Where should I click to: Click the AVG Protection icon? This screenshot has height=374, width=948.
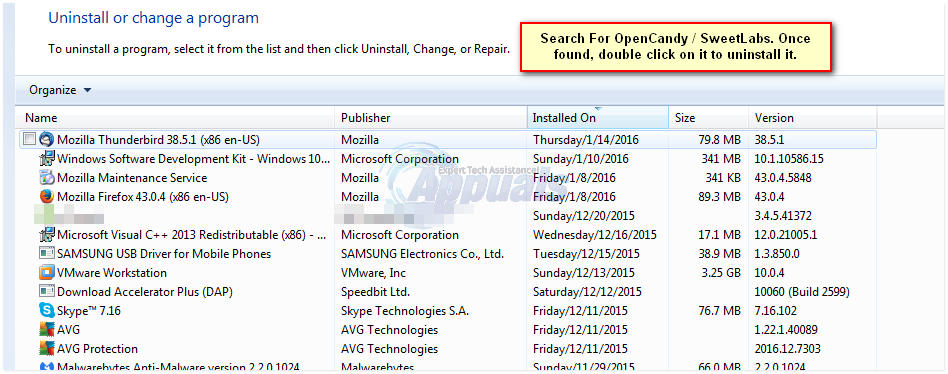pos(47,349)
